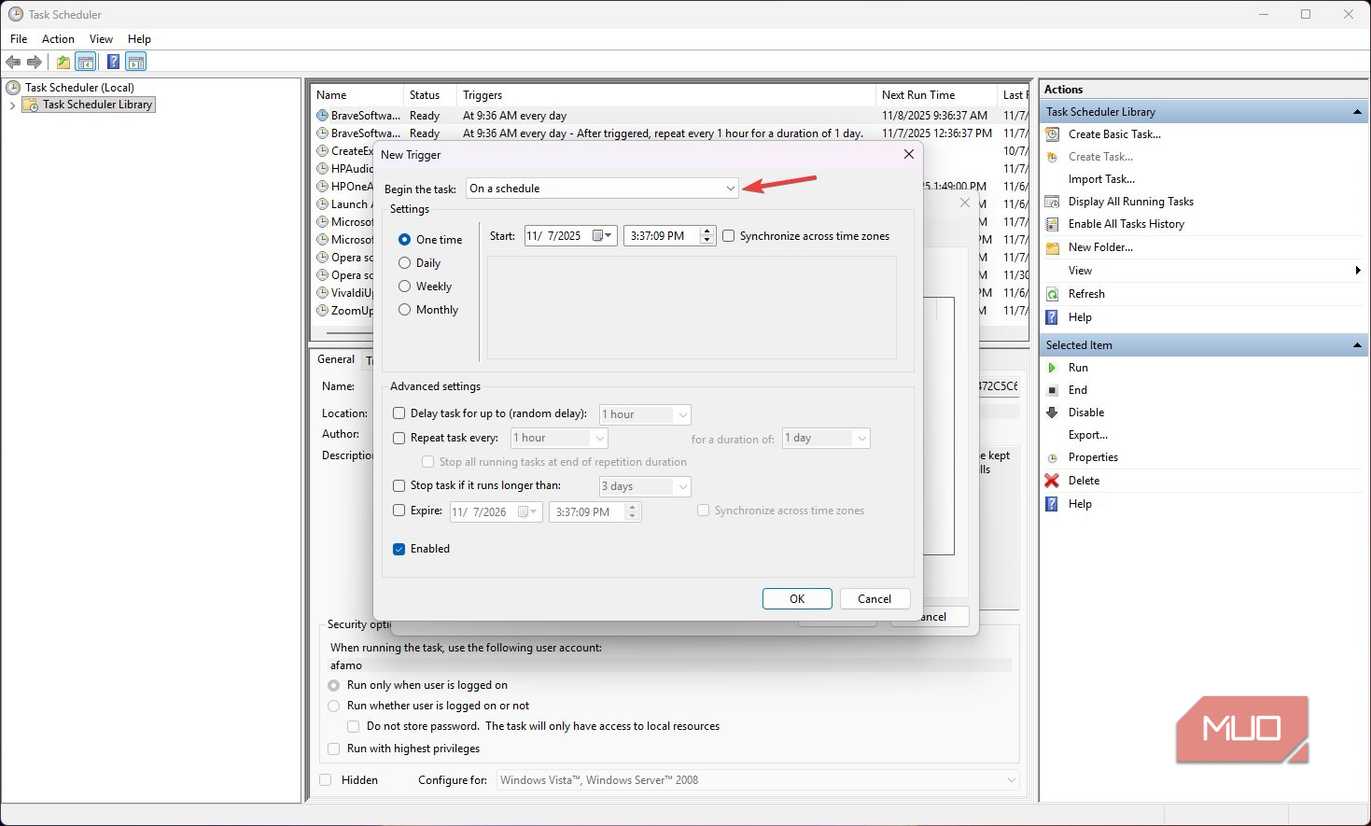The image size is (1371, 826).
Task: Click the Start time spinner arrows
Action: (708, 236)
